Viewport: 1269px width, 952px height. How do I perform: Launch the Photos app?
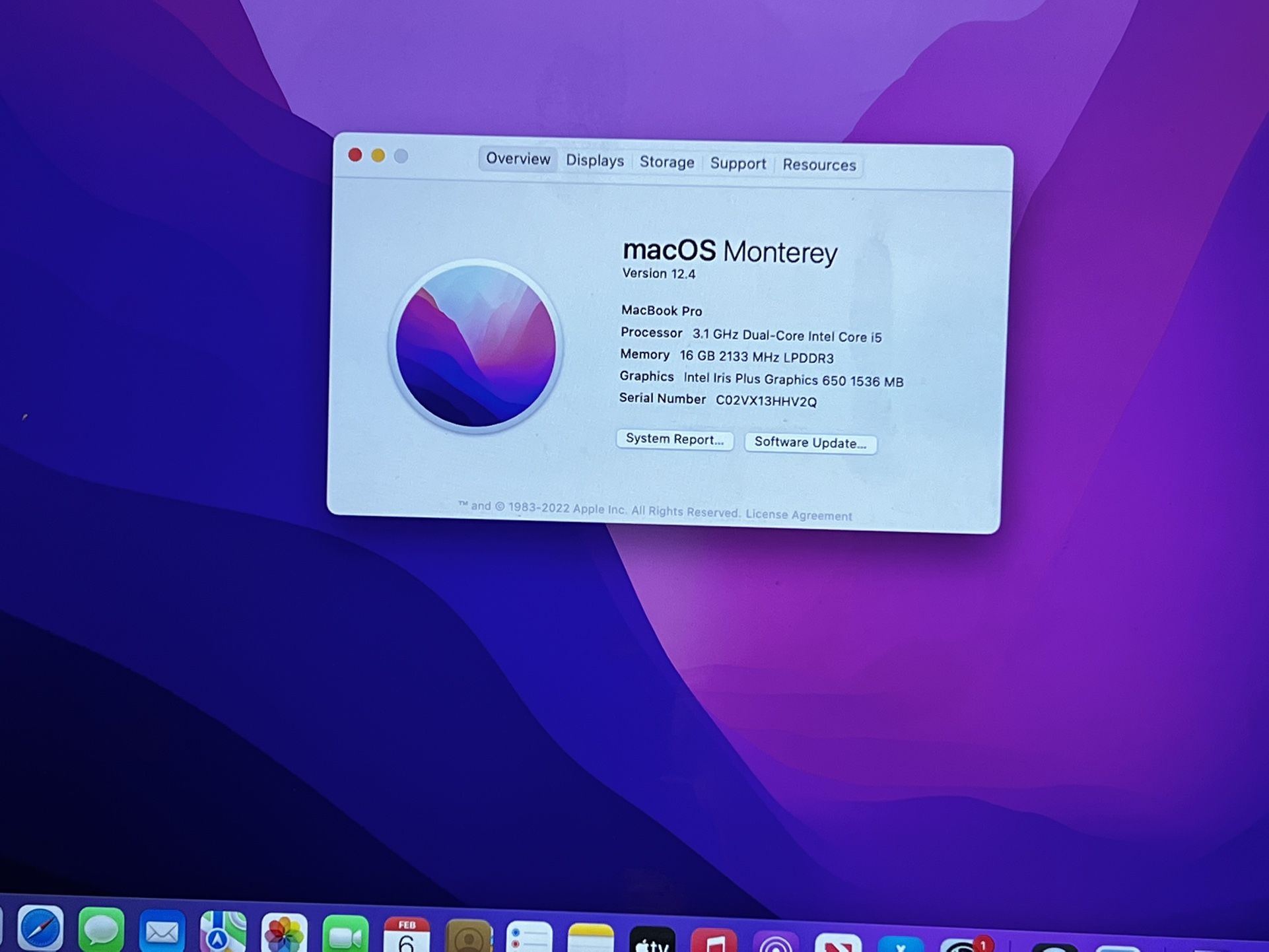[x=284, y=935]
